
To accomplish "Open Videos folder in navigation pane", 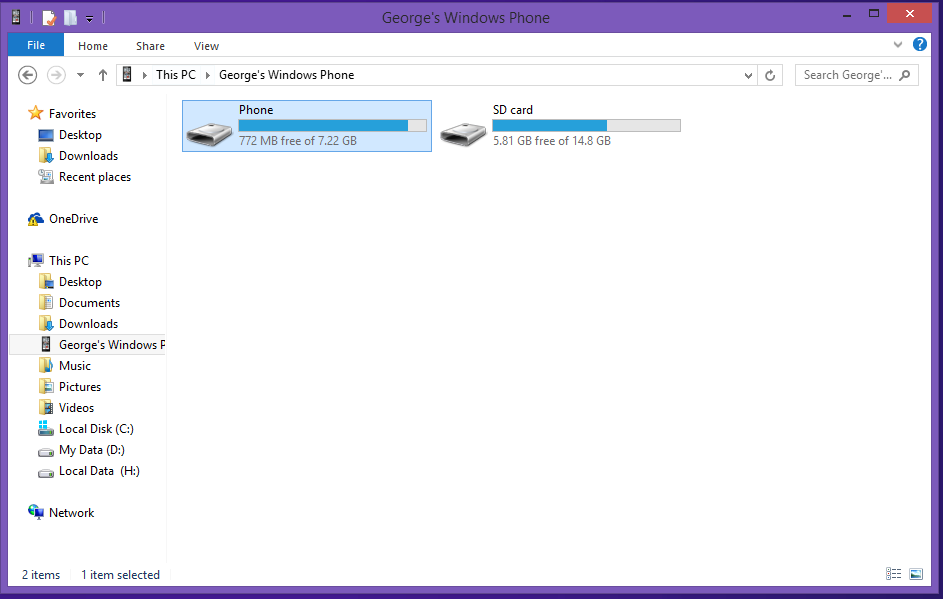I will click(x=76, y=408).
